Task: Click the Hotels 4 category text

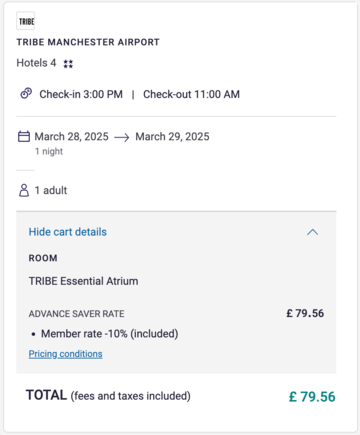Action: [x=36, y=63]
